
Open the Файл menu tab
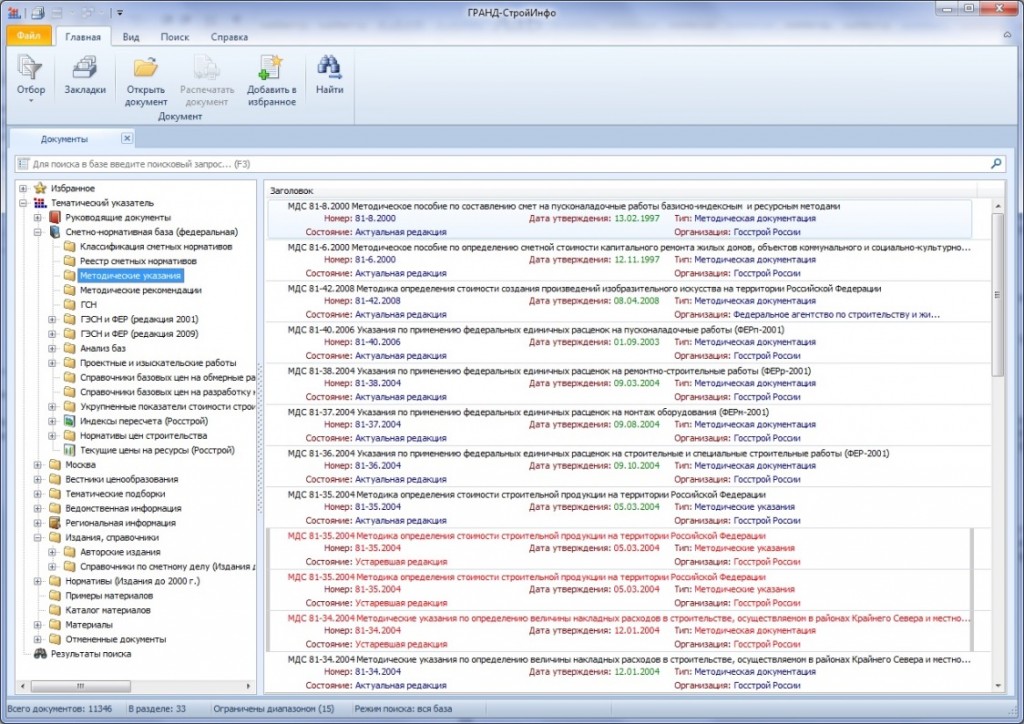click(29, 35)
